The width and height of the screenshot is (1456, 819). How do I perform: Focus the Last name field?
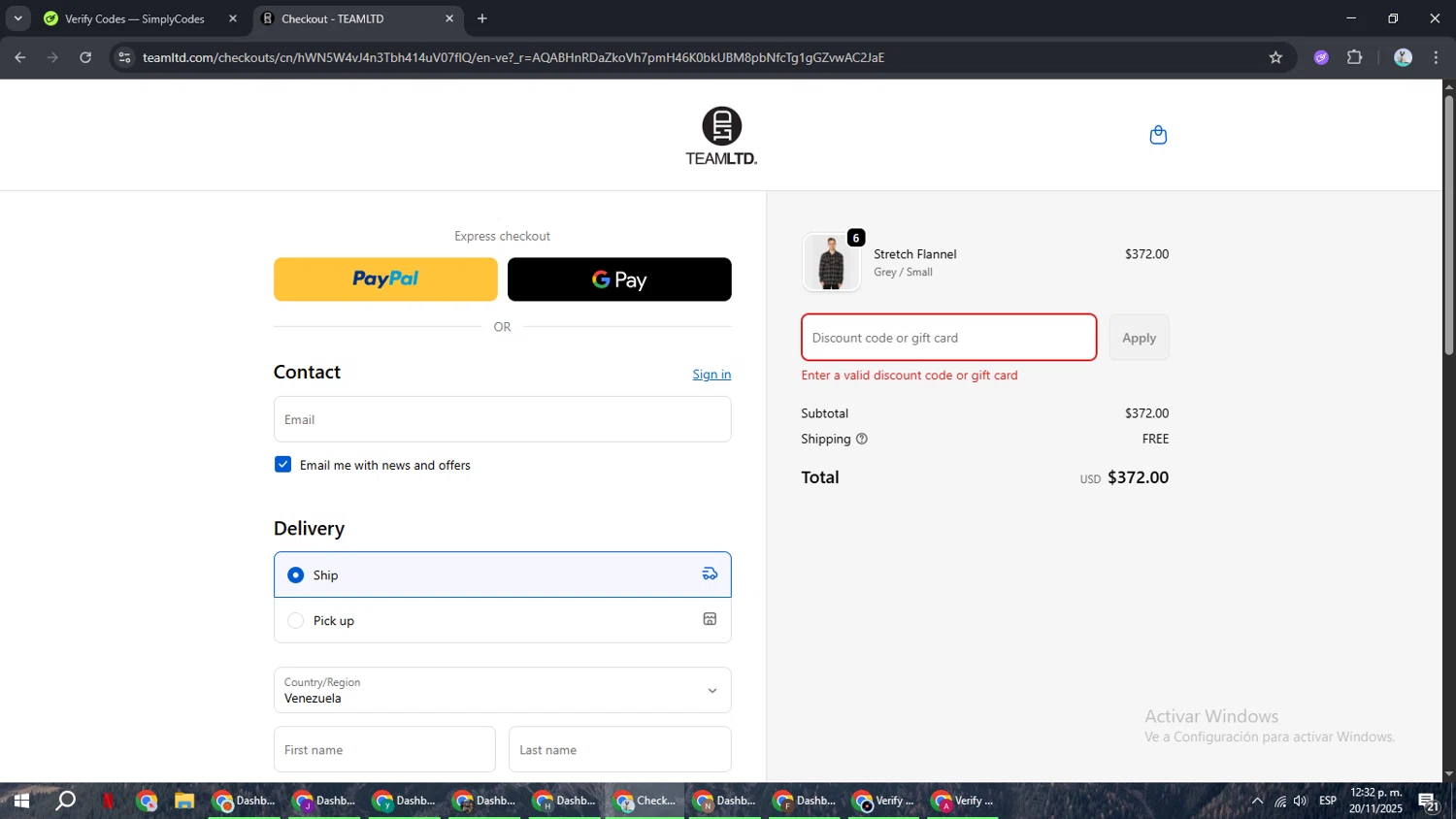pyautogui.click(x=620, y=749)
